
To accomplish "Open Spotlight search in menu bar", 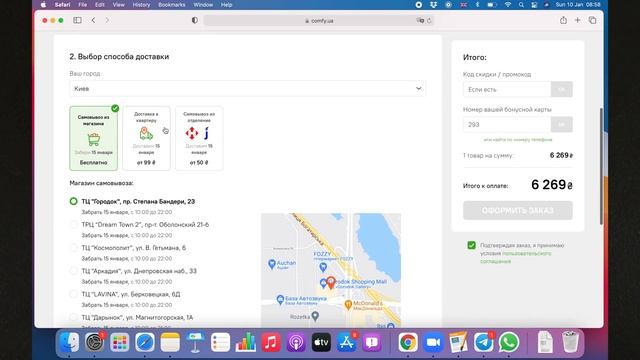I will click(521, 5).
